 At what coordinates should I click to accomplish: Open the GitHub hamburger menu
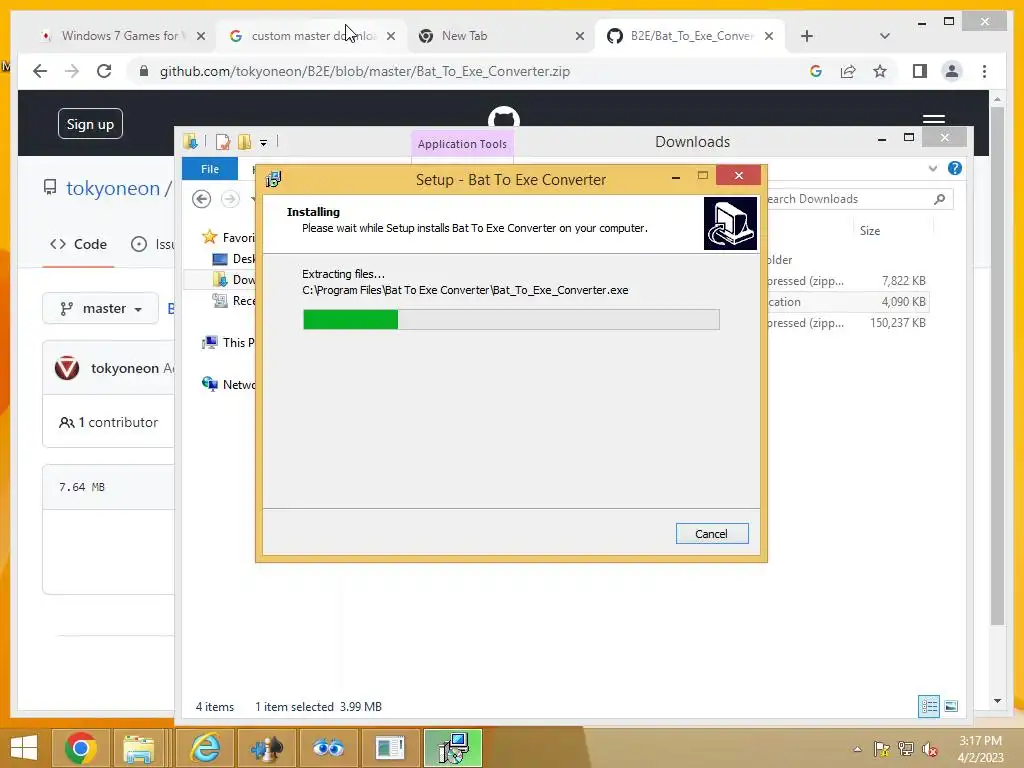pos(933,118)
